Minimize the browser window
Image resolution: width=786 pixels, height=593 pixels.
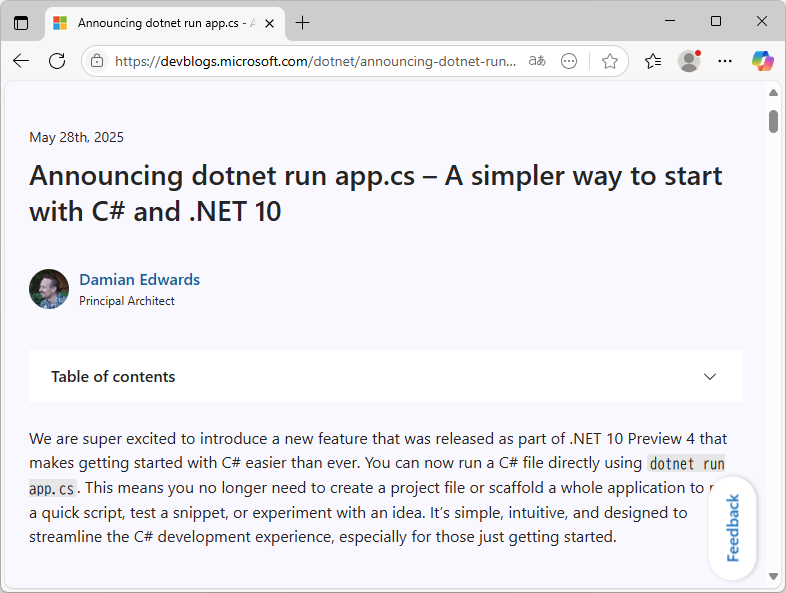click(670, 21)
